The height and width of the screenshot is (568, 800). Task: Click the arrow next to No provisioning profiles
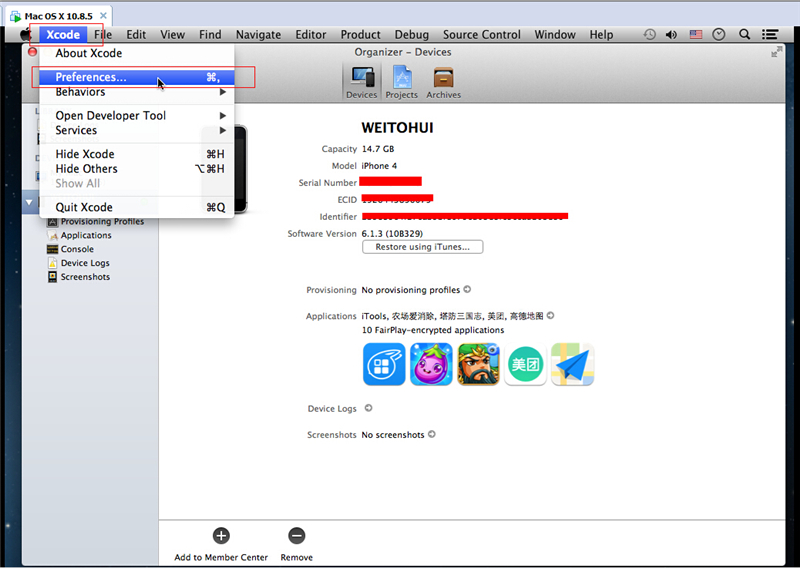467,289
